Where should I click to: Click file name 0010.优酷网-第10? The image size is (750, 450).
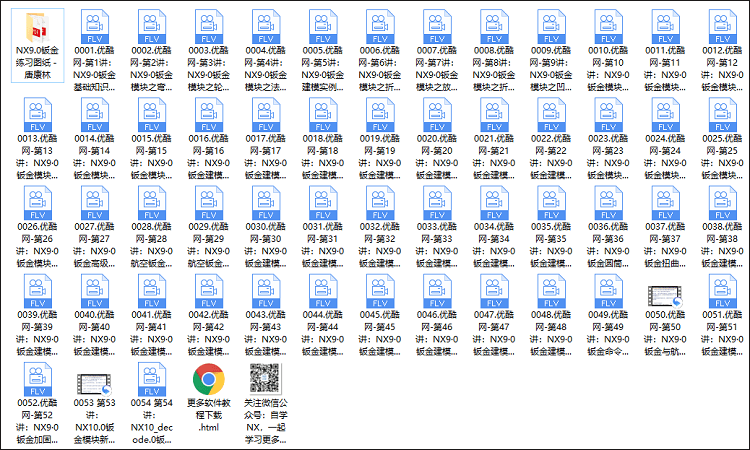tap(608, 68)
